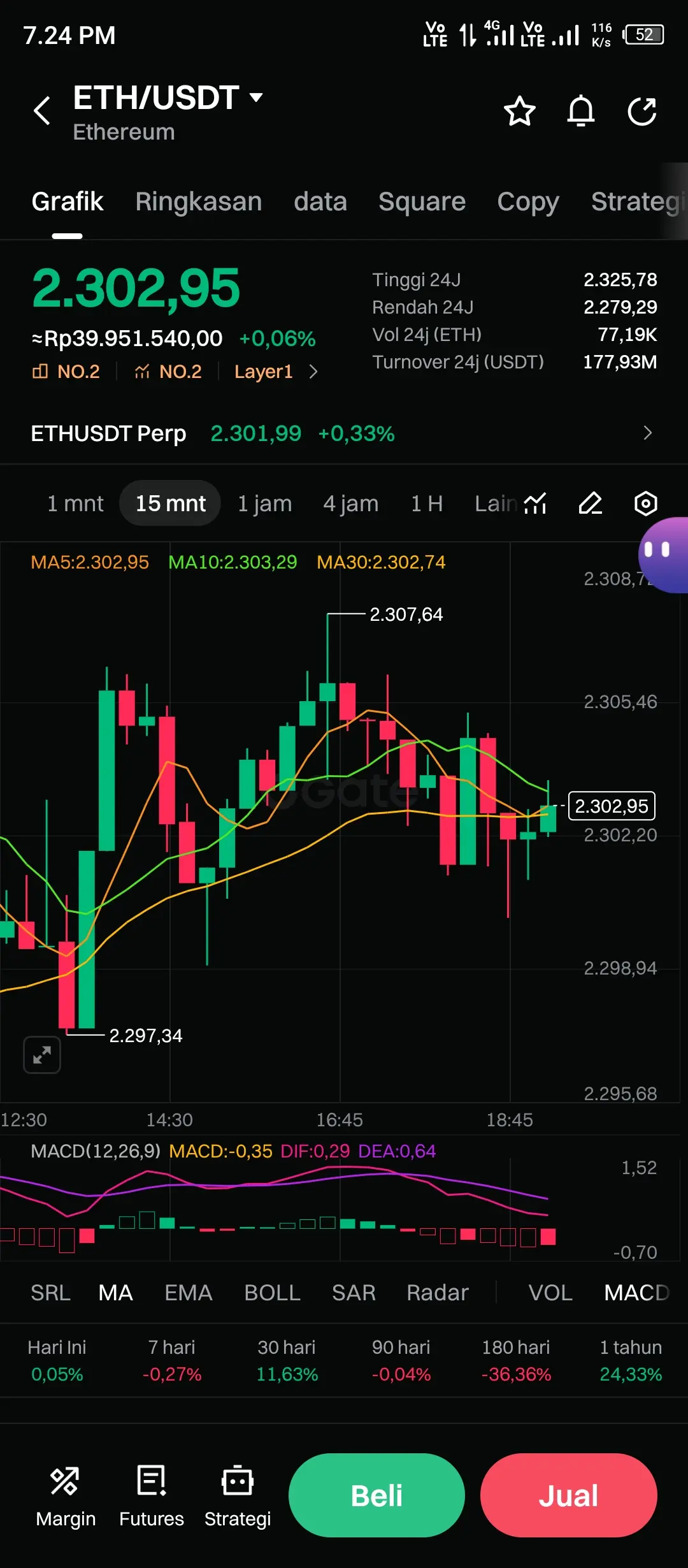Toggle the MACD sub-indicator

coord(637,1293)
